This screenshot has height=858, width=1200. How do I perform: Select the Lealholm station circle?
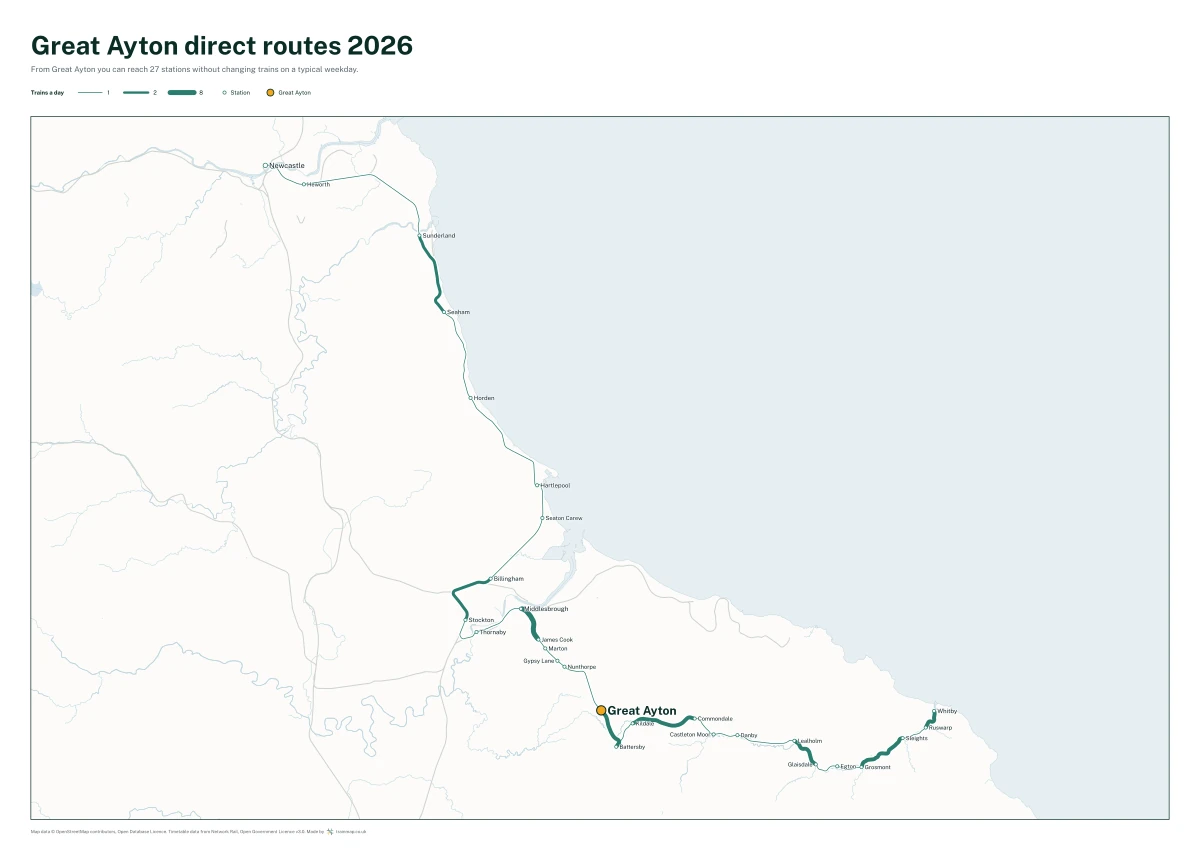pos(795,741)
